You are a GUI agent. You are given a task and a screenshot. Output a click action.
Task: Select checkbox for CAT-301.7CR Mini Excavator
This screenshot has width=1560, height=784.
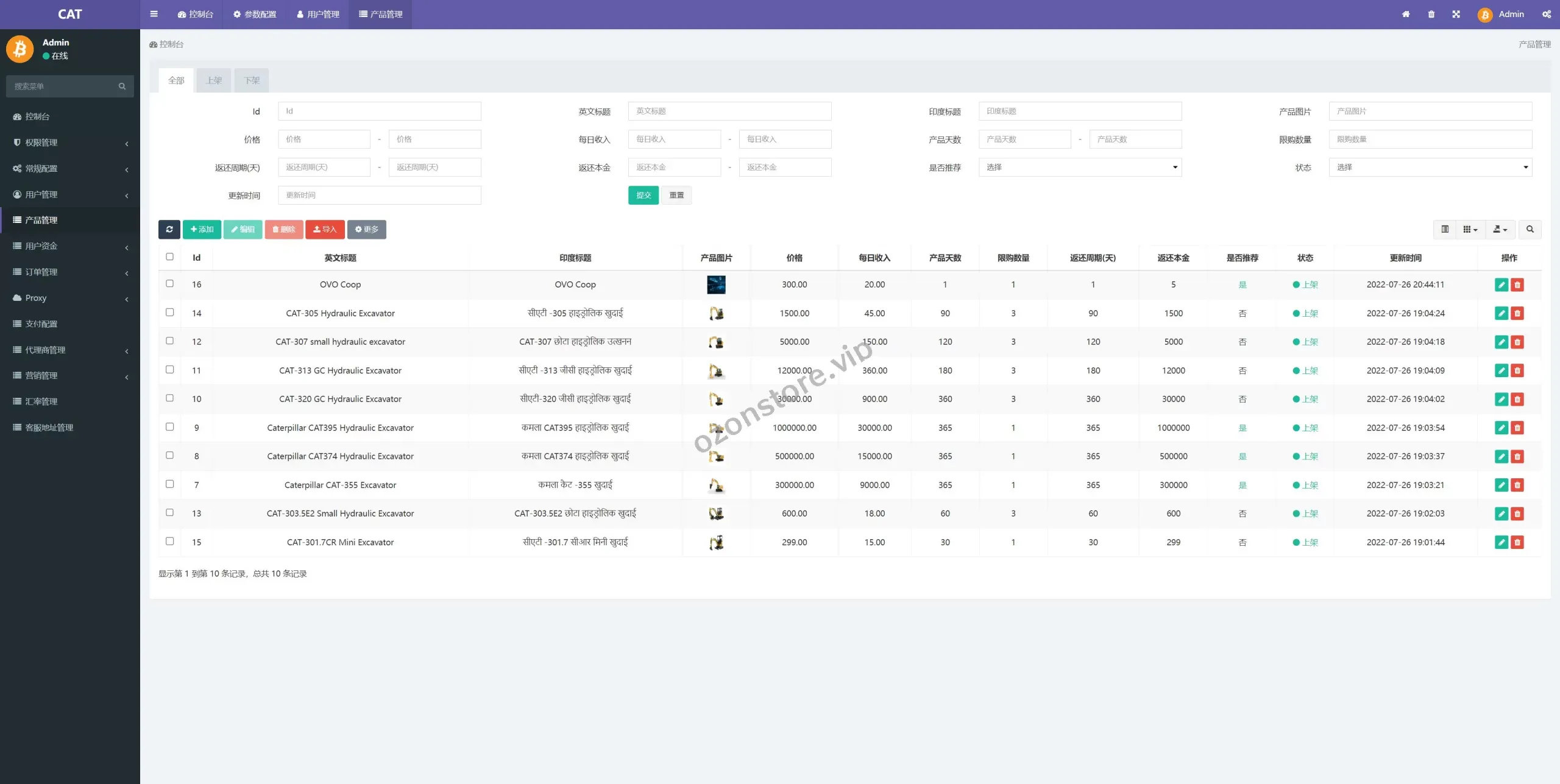169,542
